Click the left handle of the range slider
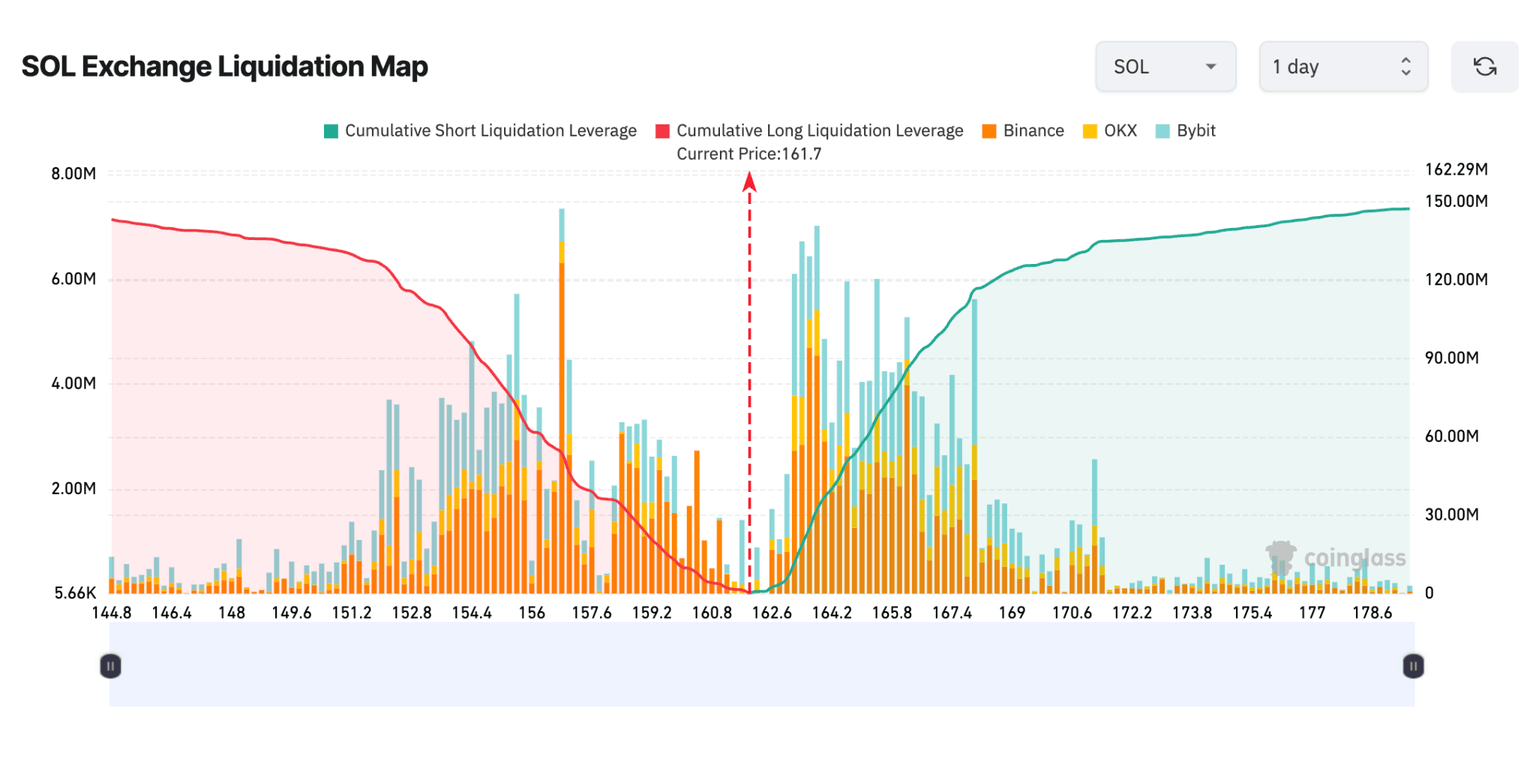 click(110, 665)
